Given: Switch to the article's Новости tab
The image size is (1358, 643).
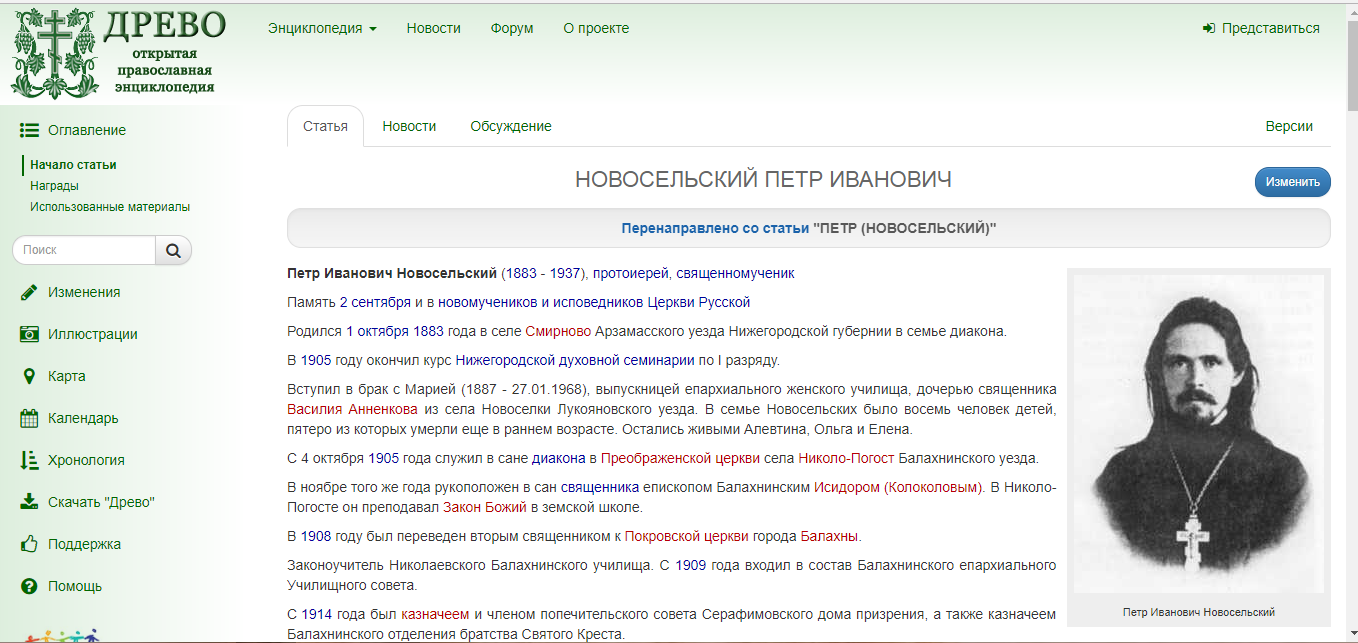Looking at the screenshot, I should click(409, 126).
